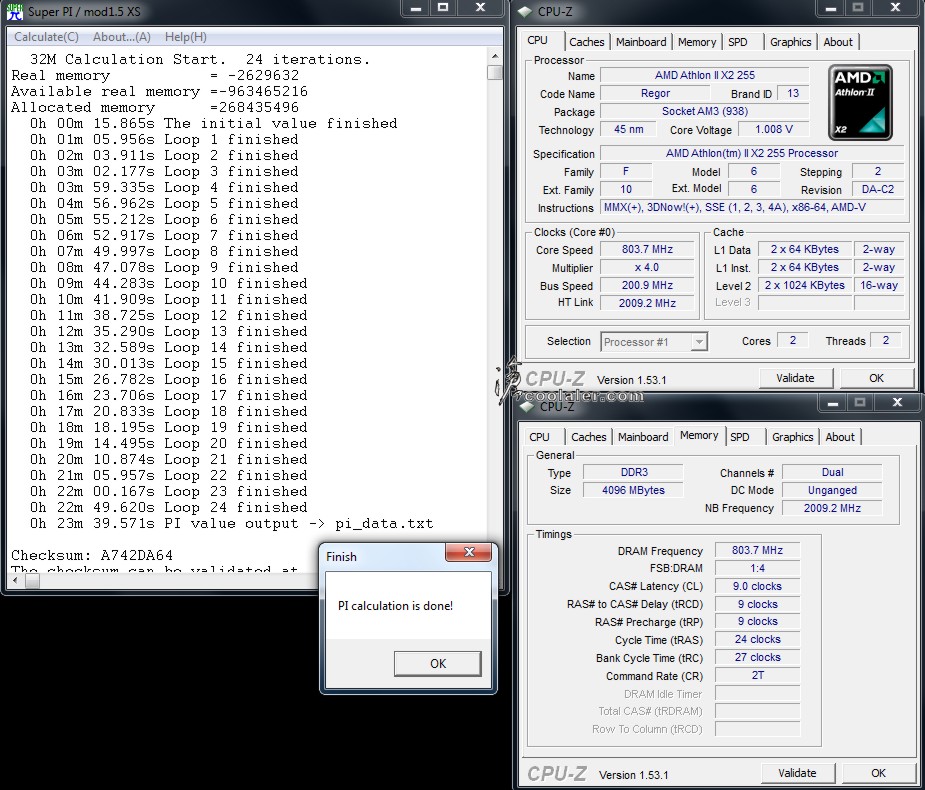Click 'PI calculation is done!' message text
Viewport: 925px width, 790px height.
(x=395, y=606)
